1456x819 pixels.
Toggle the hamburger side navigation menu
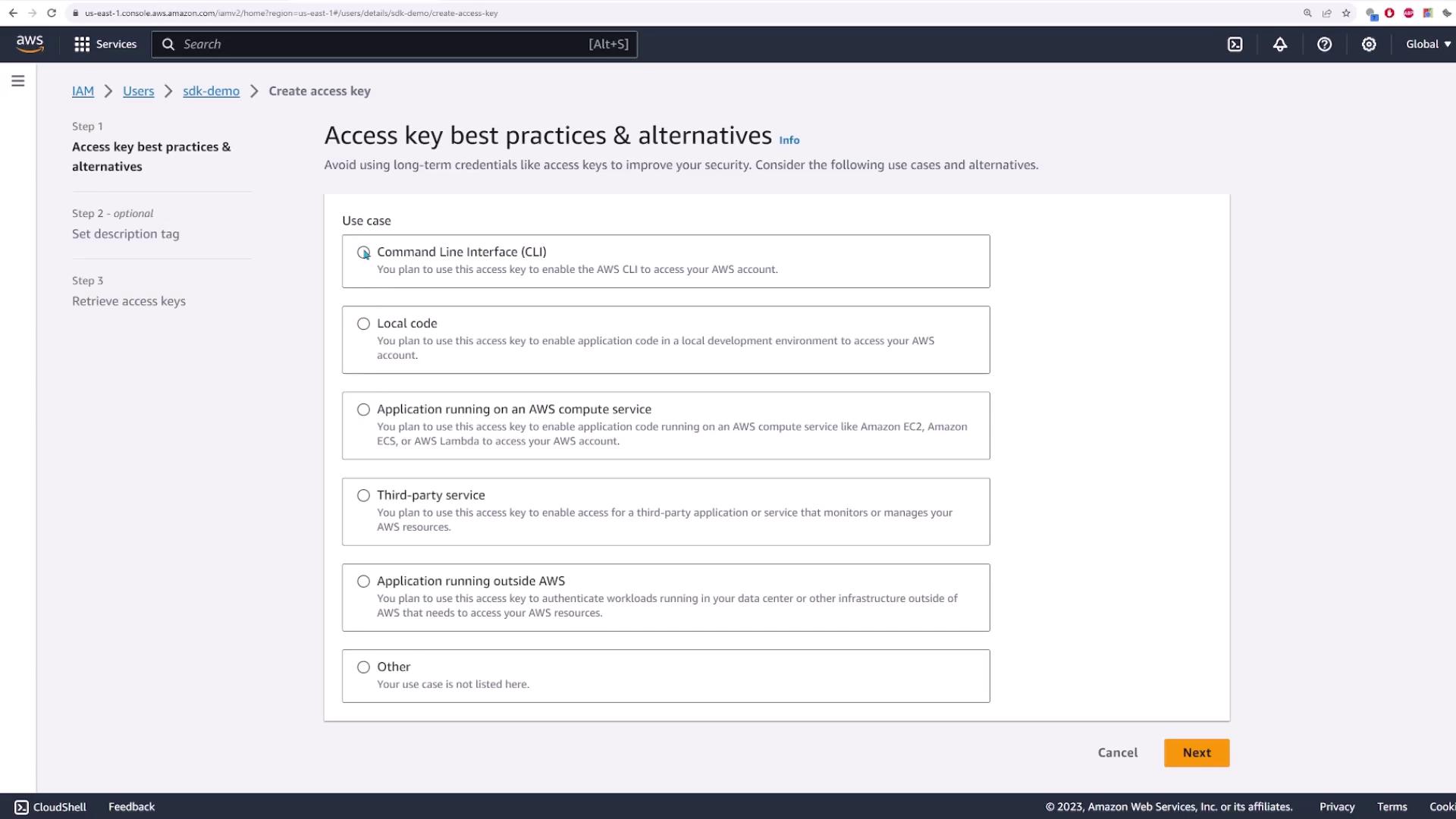click(x=18, y=81)
